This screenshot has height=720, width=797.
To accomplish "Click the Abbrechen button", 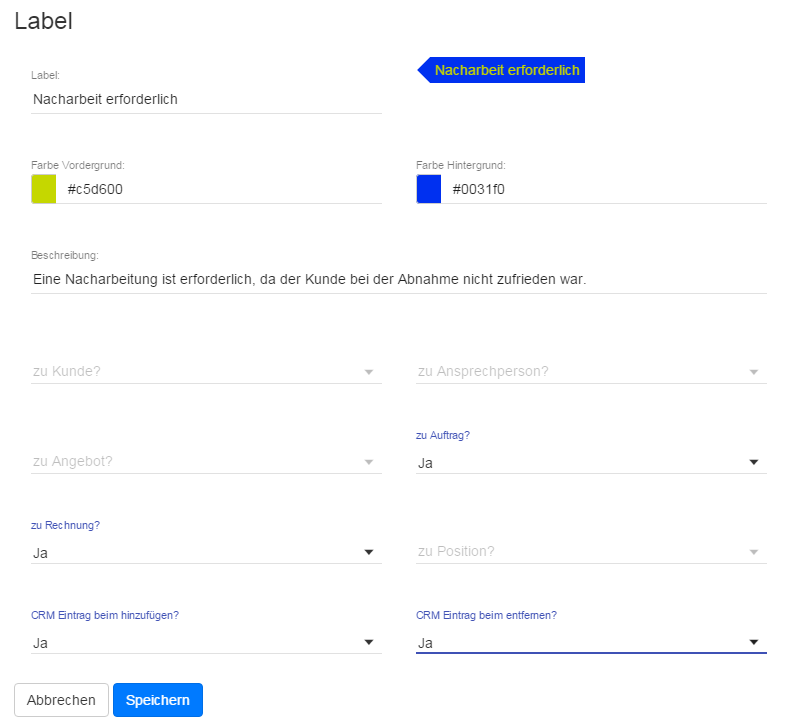I will pyautogui.click(x=61, y=700).
